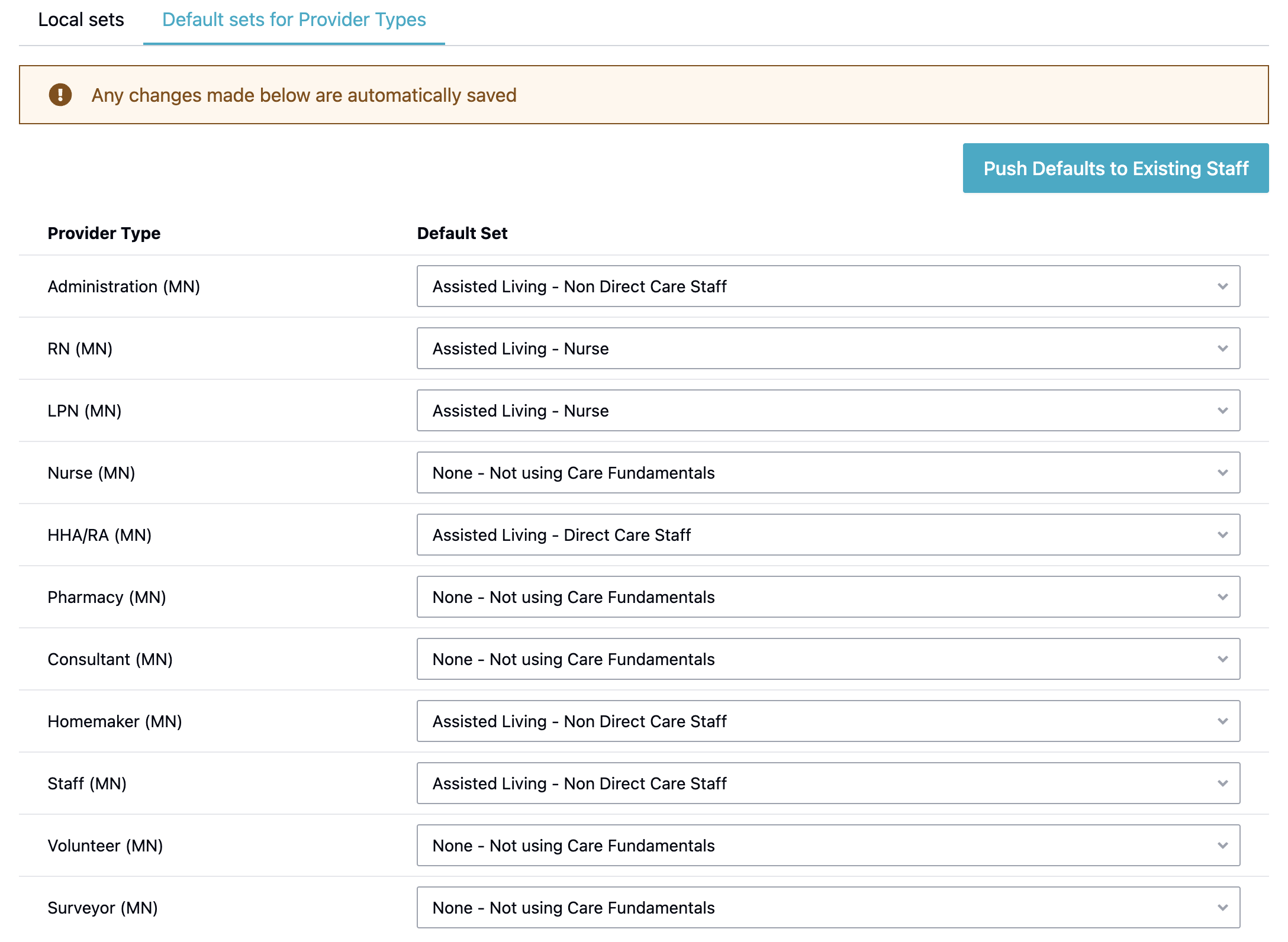Screen dimensions: 1288x942
Task: Click the Volunteer (MN) dropdown chevron arrow
Action: point(1222,846)
